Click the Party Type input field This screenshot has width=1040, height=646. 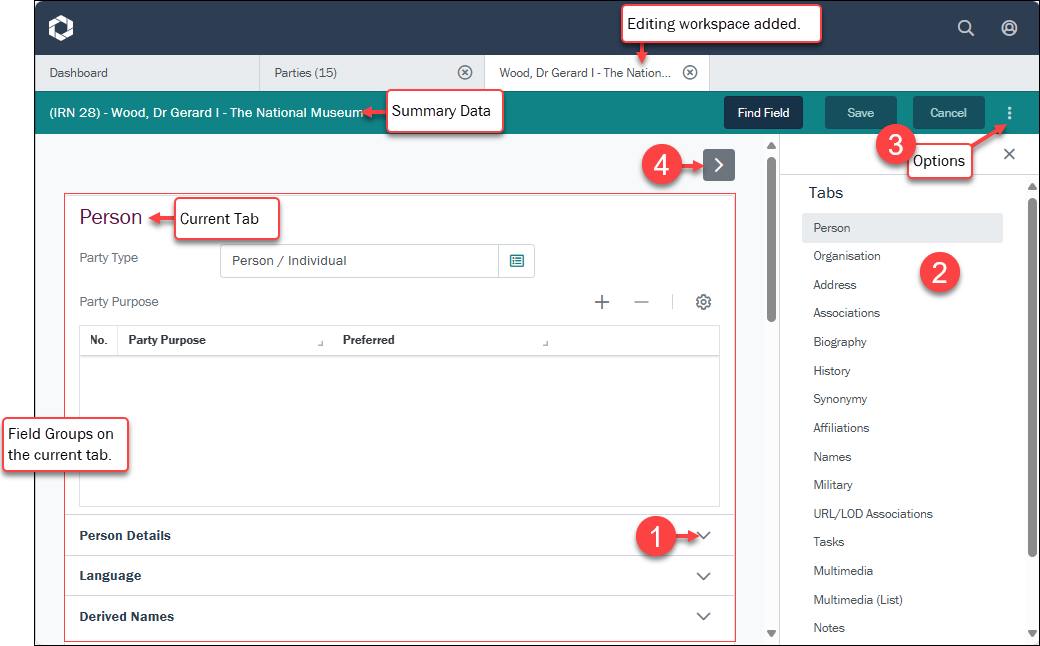[359, 261]
